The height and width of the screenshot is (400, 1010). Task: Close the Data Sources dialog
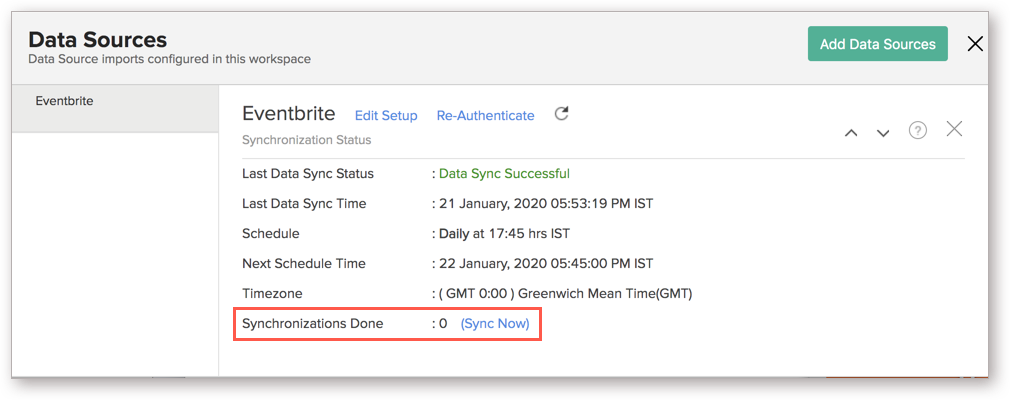coord(975,44)
